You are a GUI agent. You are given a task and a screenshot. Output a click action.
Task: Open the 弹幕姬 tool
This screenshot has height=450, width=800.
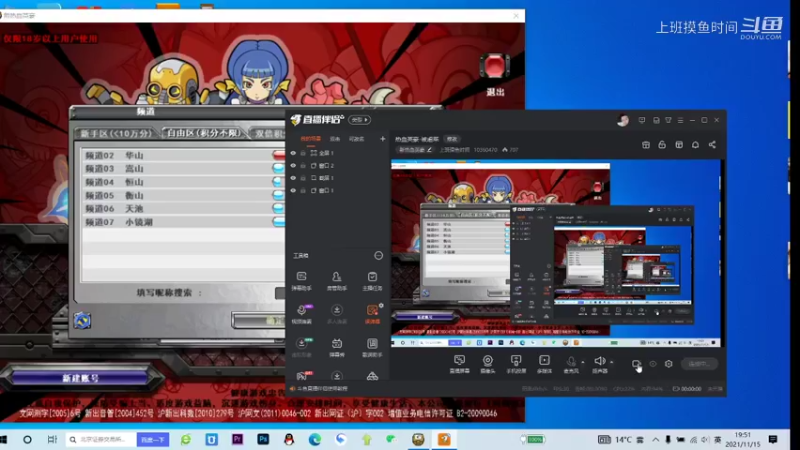337,347
